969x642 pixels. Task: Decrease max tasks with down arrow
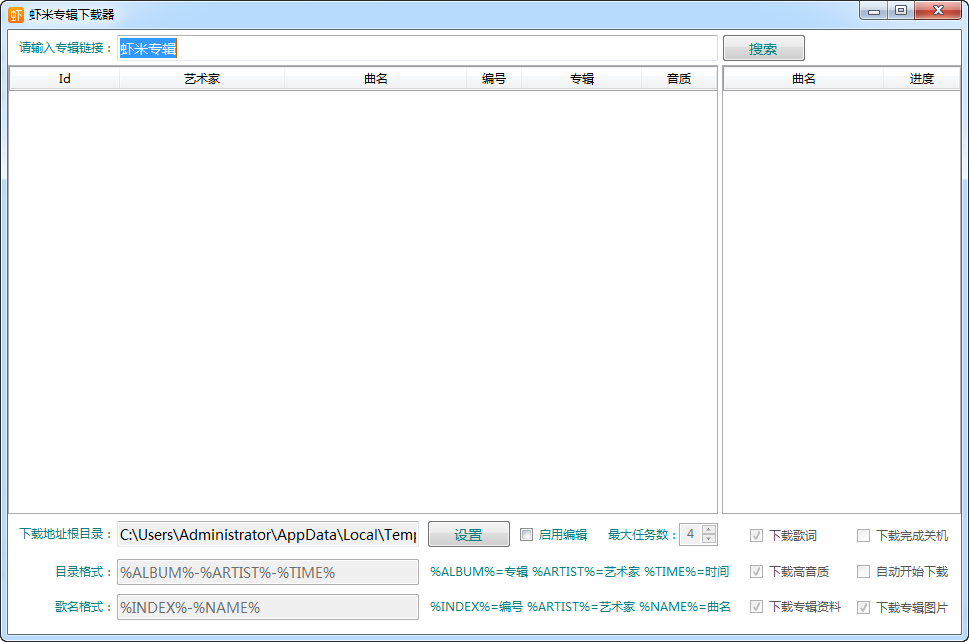(x=709, y=540)
